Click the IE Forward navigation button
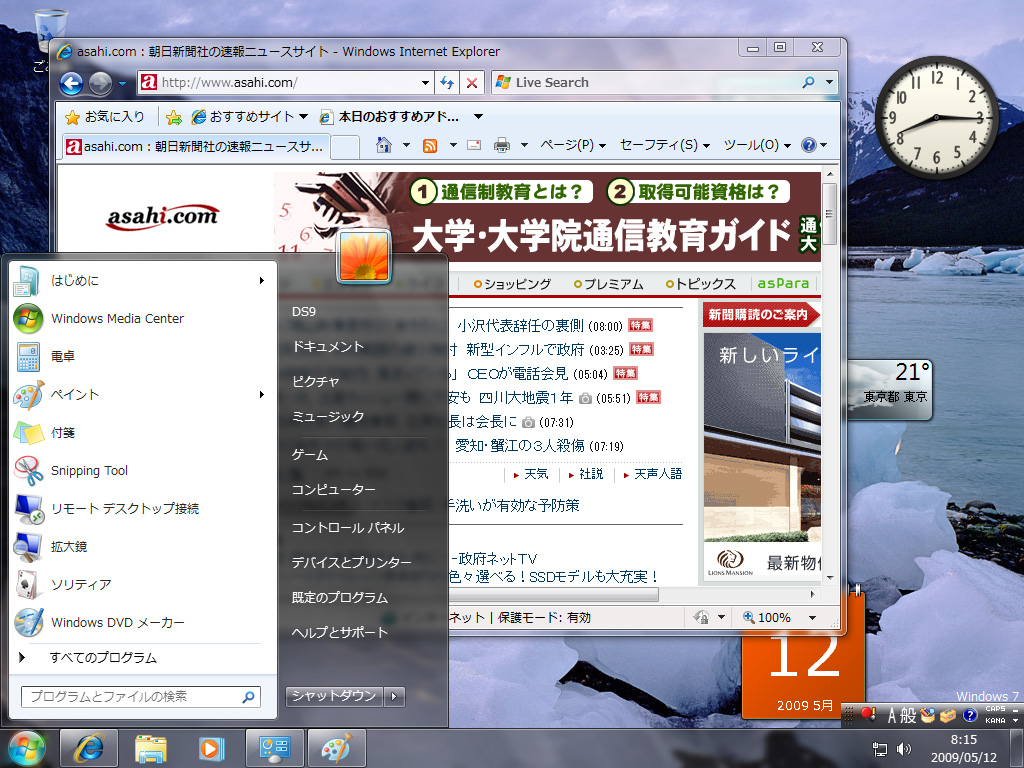The width and height of the screenshot is (1024, 768). pos(100,84)
